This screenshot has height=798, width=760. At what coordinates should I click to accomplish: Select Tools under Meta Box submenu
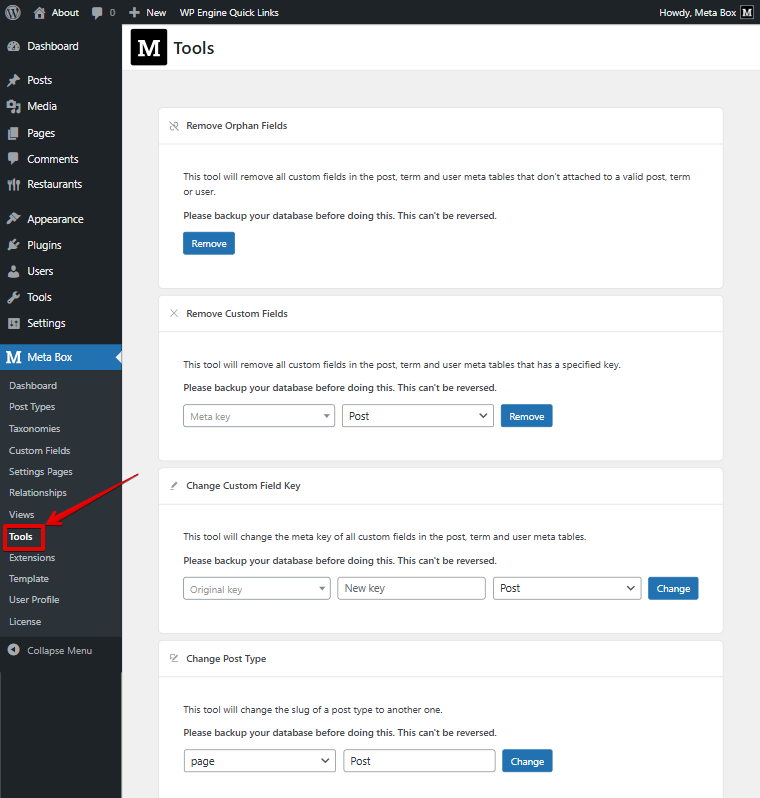coord(21,536)
